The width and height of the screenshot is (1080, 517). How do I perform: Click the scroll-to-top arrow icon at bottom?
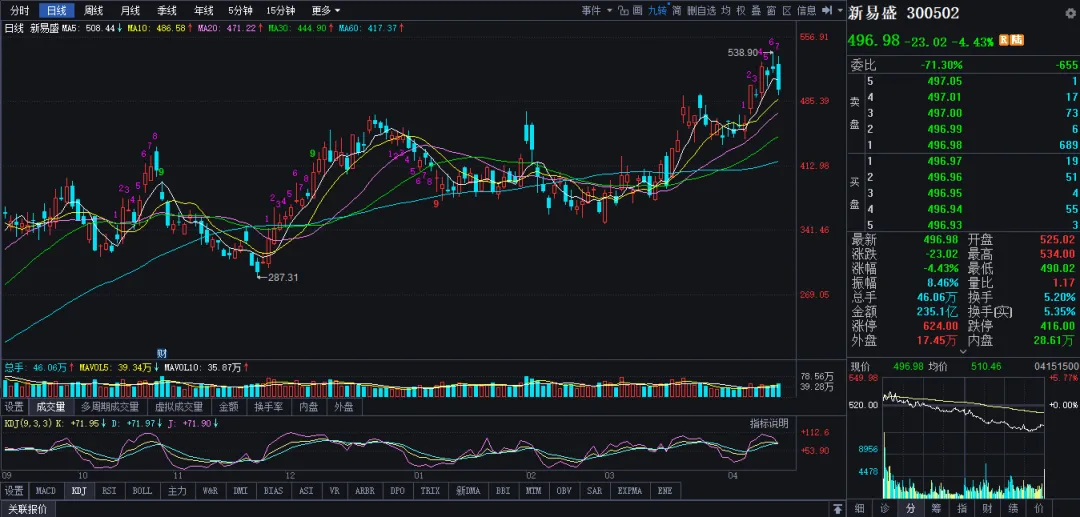point(838,509)
